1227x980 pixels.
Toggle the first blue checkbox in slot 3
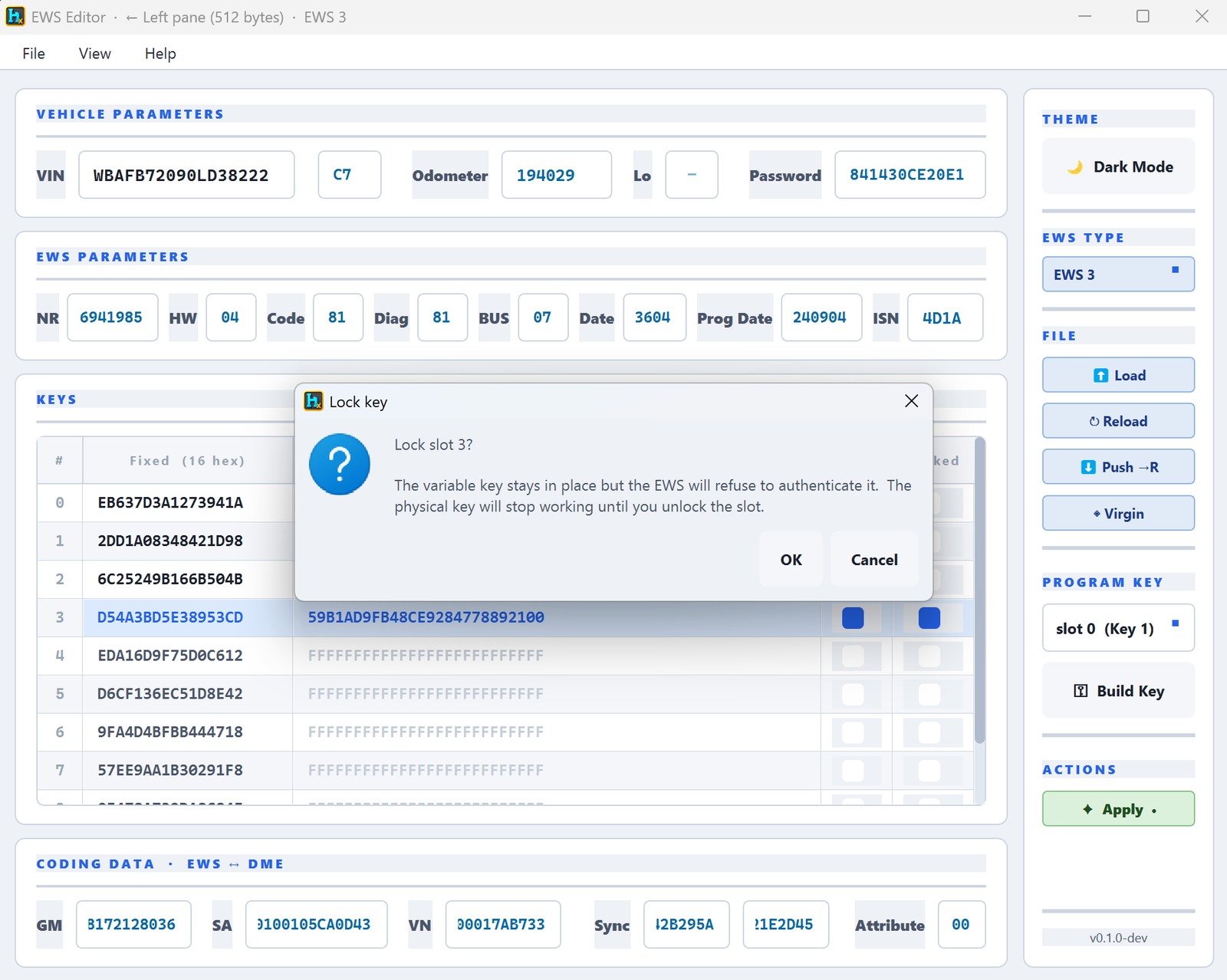click(x=853, y=617)
